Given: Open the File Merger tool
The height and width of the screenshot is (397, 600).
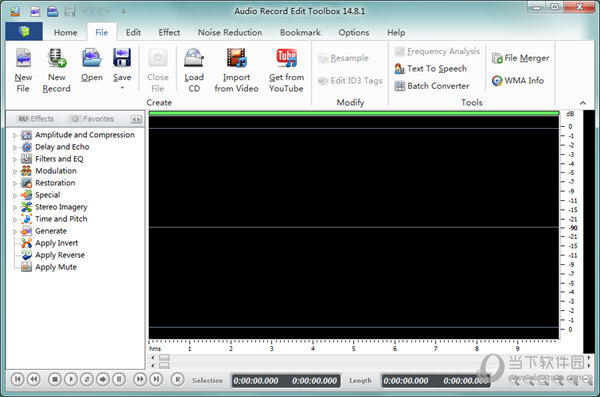Looking at the screenshot, I should [520, 58].
